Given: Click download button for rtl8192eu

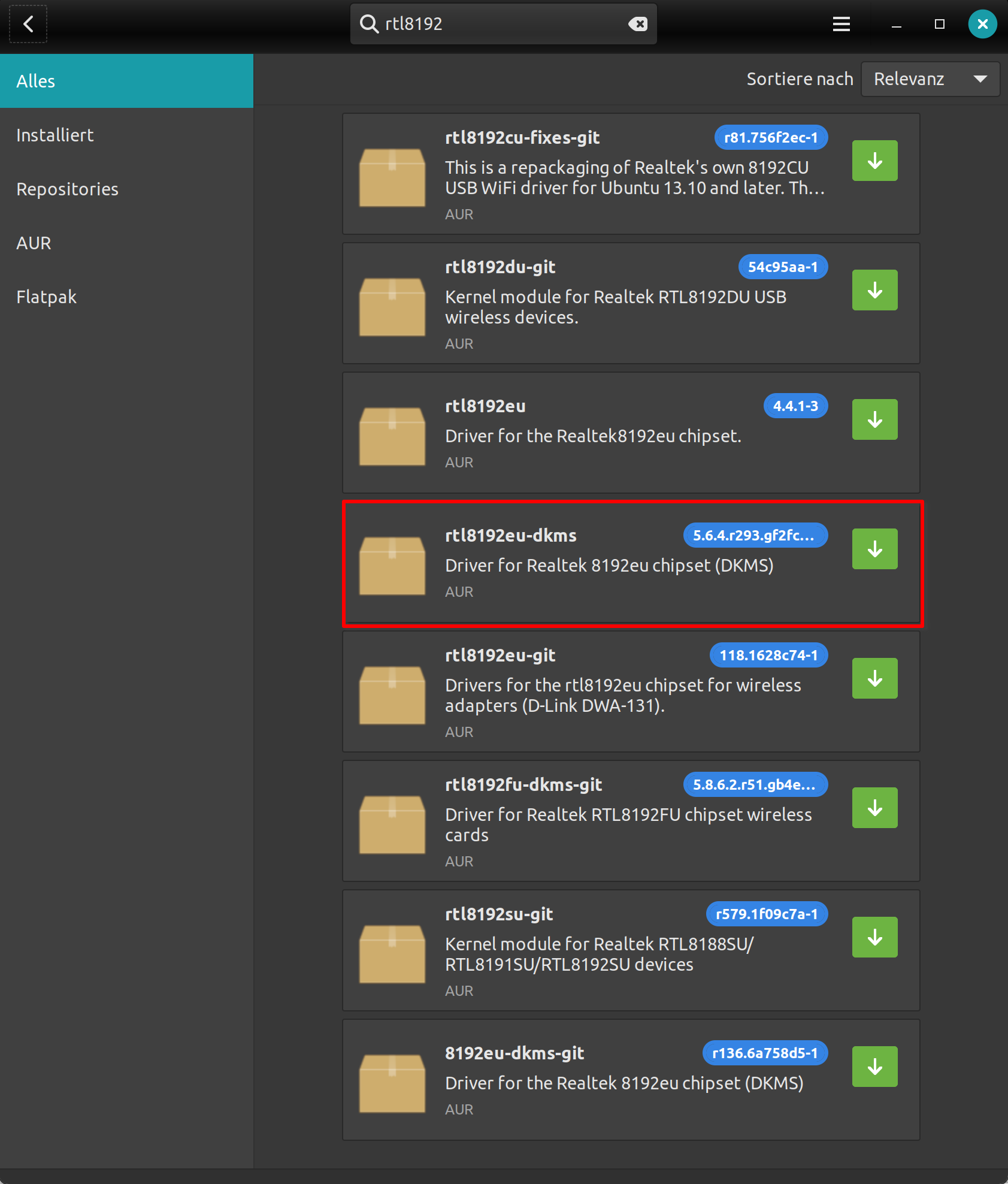Looking at the screenshot, I should click(x=874, y=419).
